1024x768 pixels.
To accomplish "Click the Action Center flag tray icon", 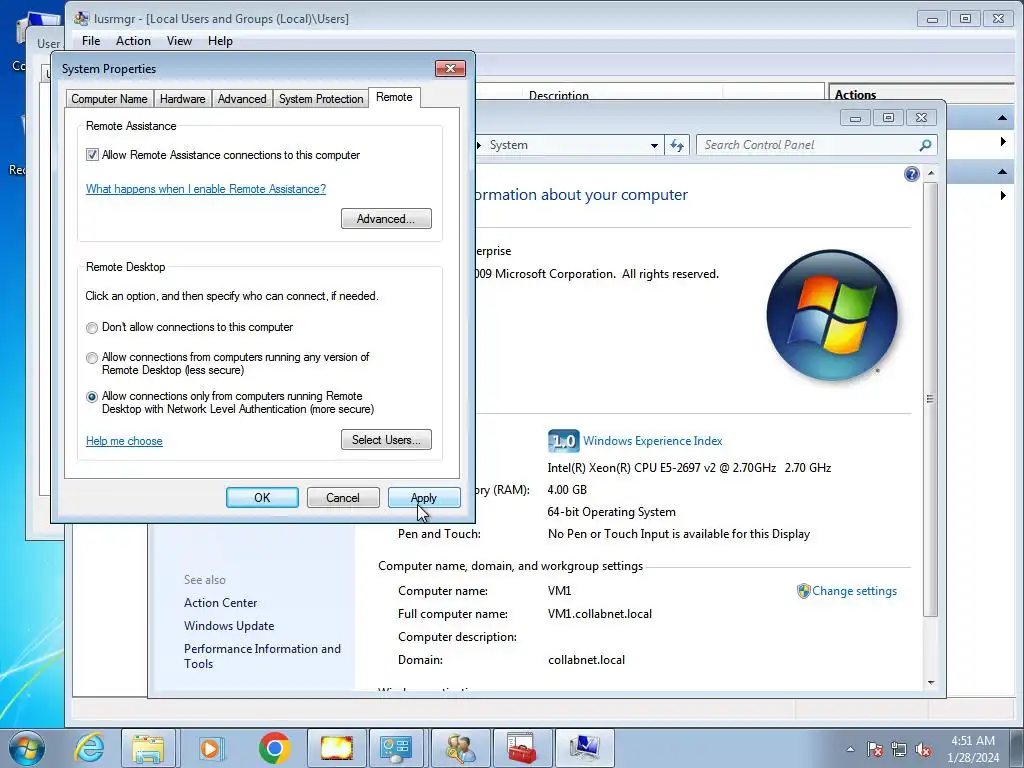I will click(x=875, y=750).
